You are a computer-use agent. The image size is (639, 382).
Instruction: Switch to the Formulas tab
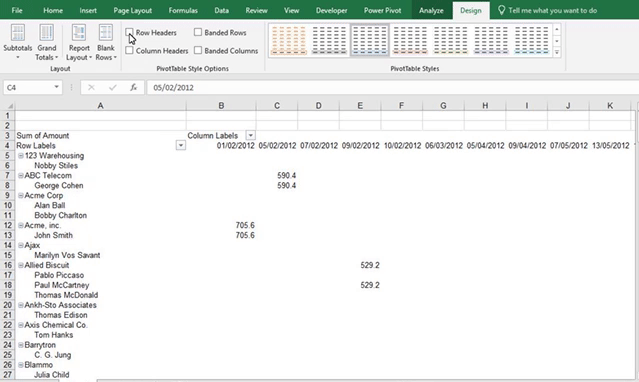coord(183,10)
